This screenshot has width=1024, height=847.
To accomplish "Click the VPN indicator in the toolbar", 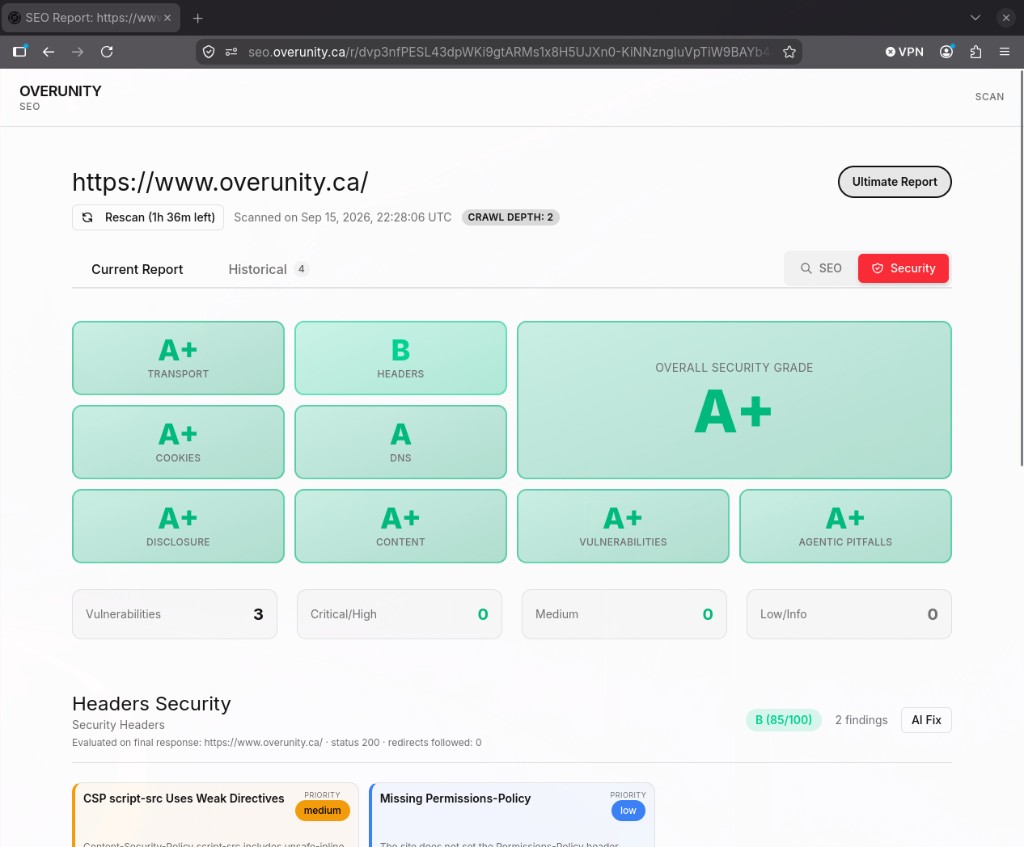I will tap(904, 52).
